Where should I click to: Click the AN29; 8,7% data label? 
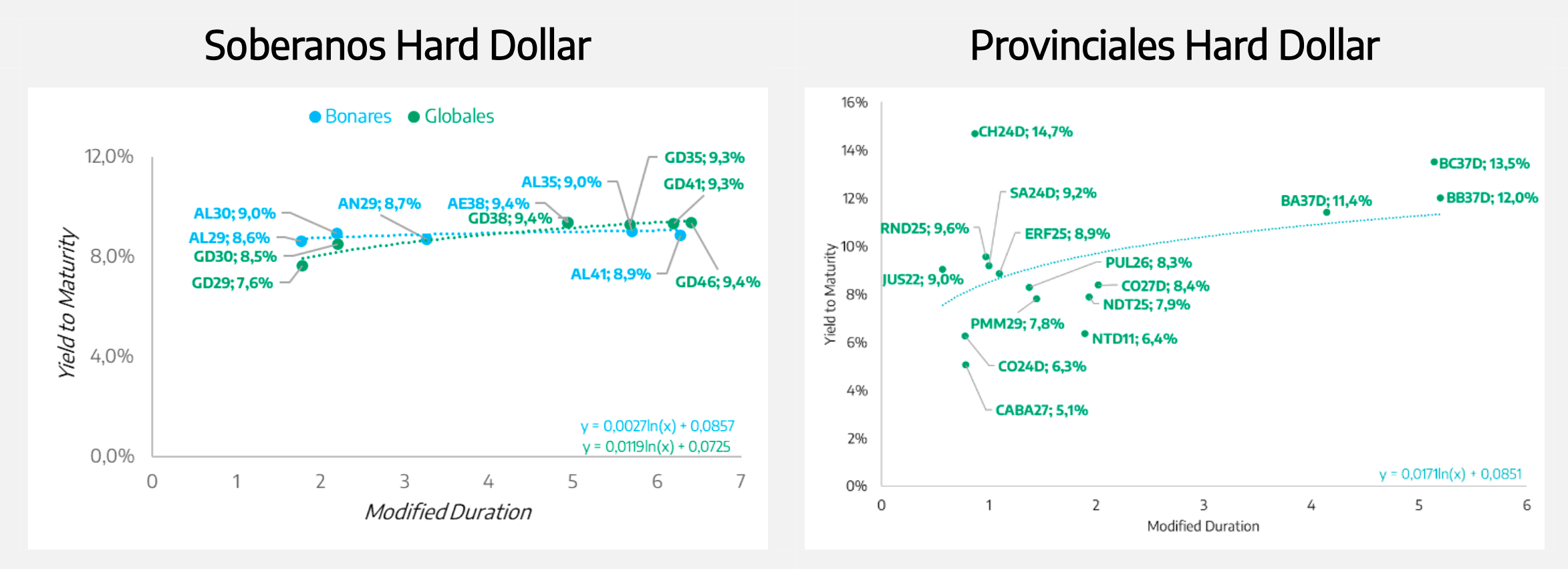tap(379, 204)
